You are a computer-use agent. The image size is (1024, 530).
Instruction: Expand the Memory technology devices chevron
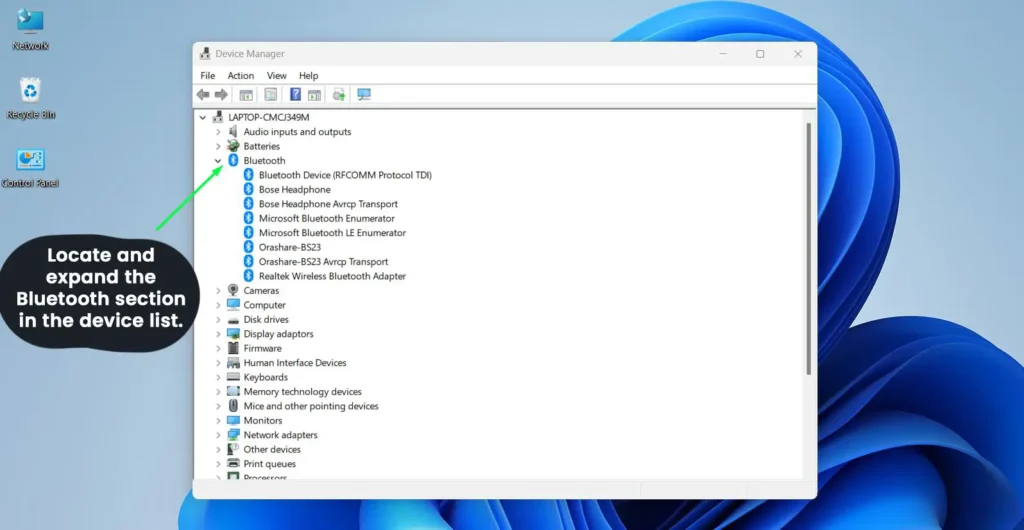[218, 392]
